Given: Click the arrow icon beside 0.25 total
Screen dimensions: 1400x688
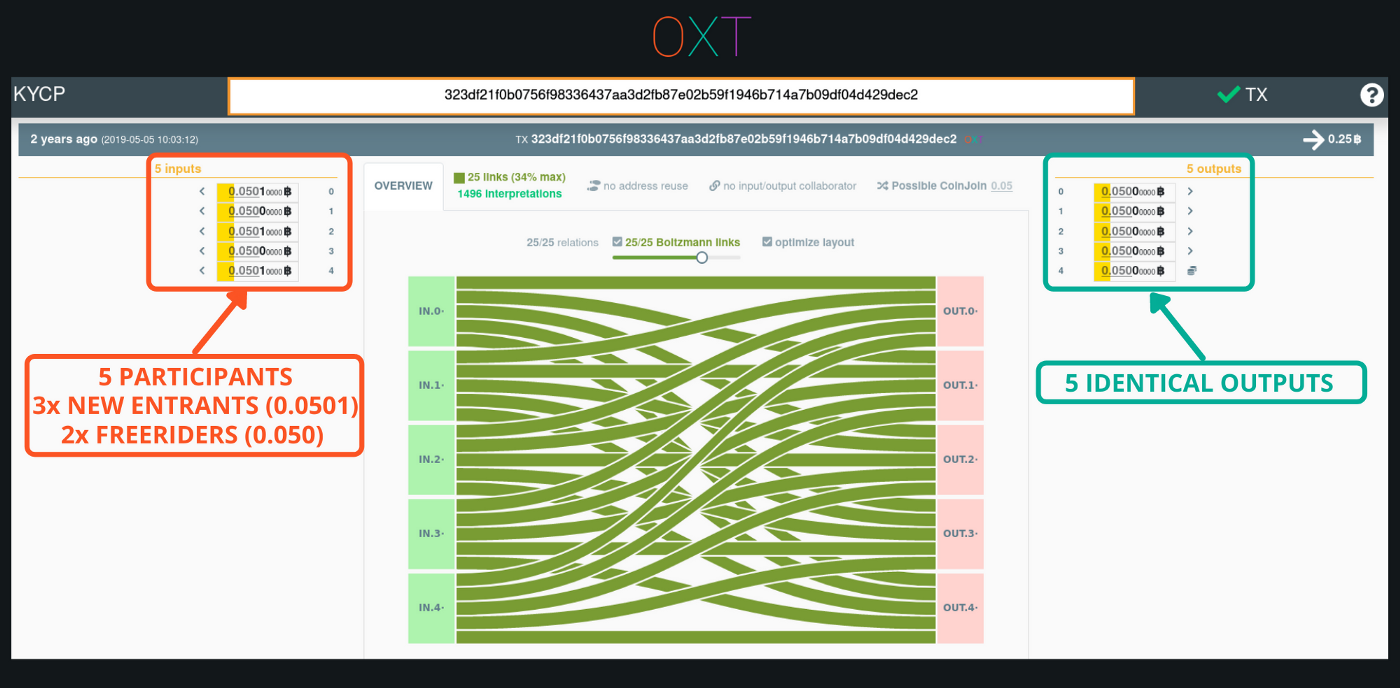Looking at the screenshot, I should (1313, 140).
